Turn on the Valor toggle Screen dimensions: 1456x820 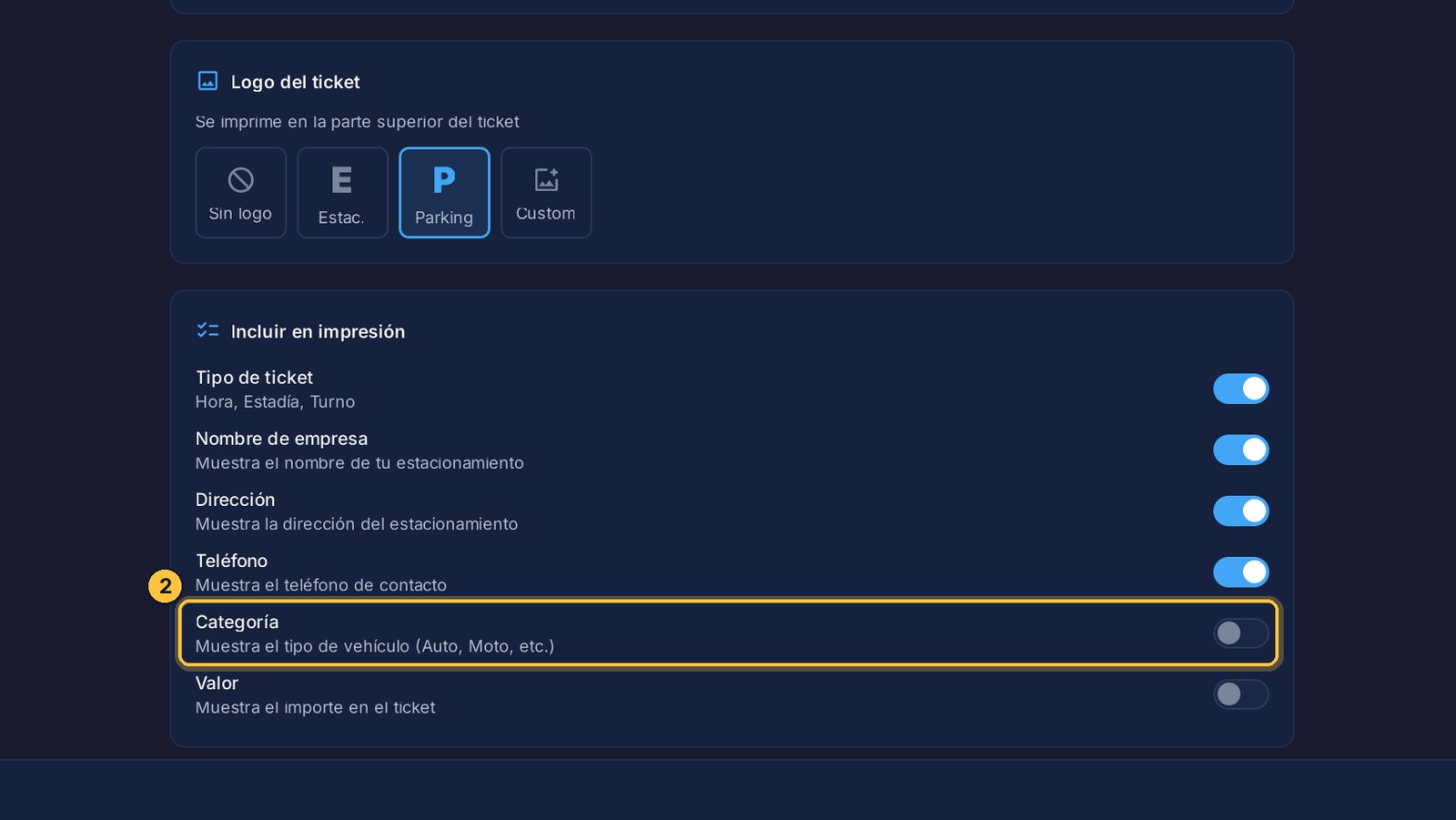click(1240, 694)
